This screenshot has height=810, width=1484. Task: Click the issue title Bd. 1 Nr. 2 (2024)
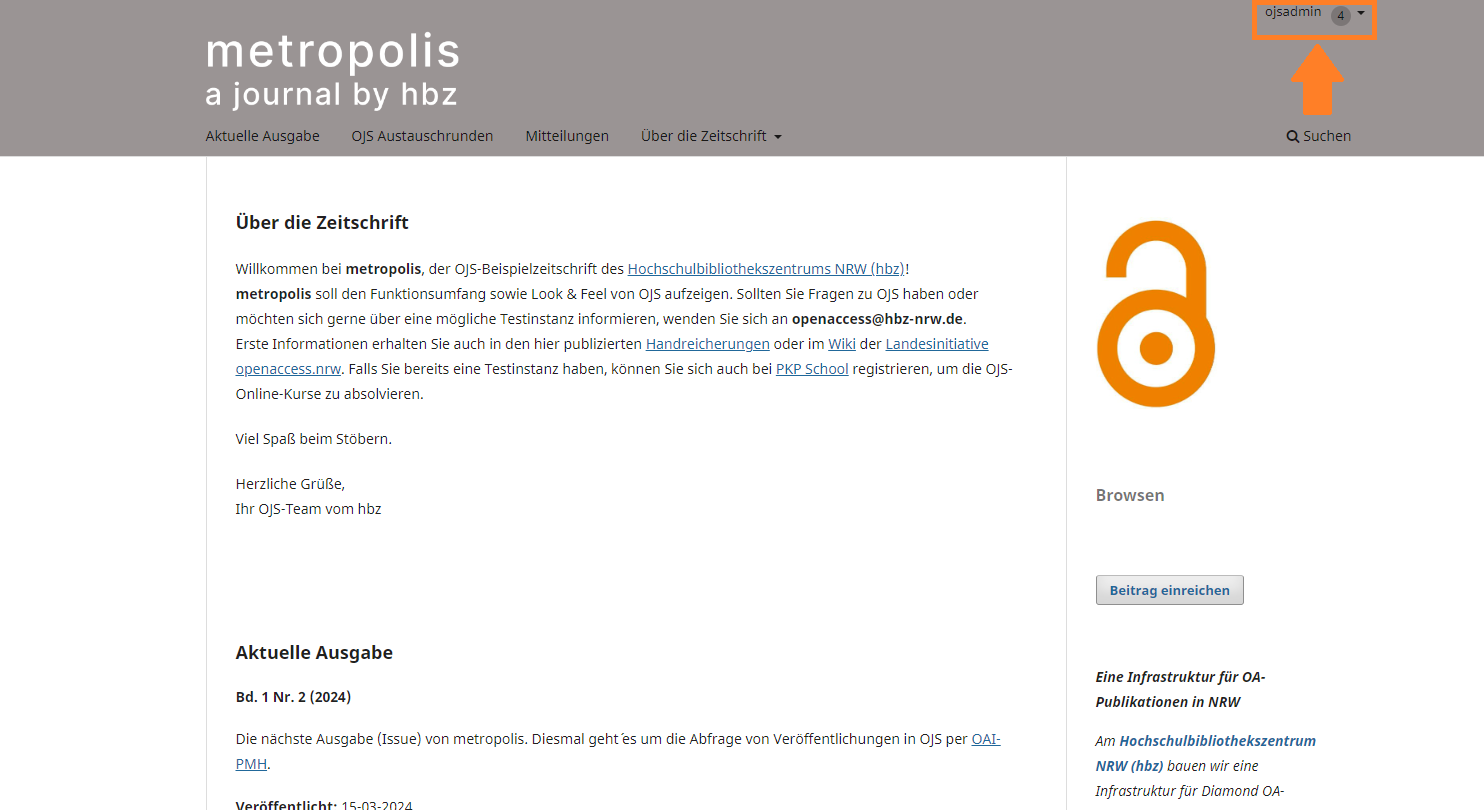pyautogui.click(x=293, y=697)
